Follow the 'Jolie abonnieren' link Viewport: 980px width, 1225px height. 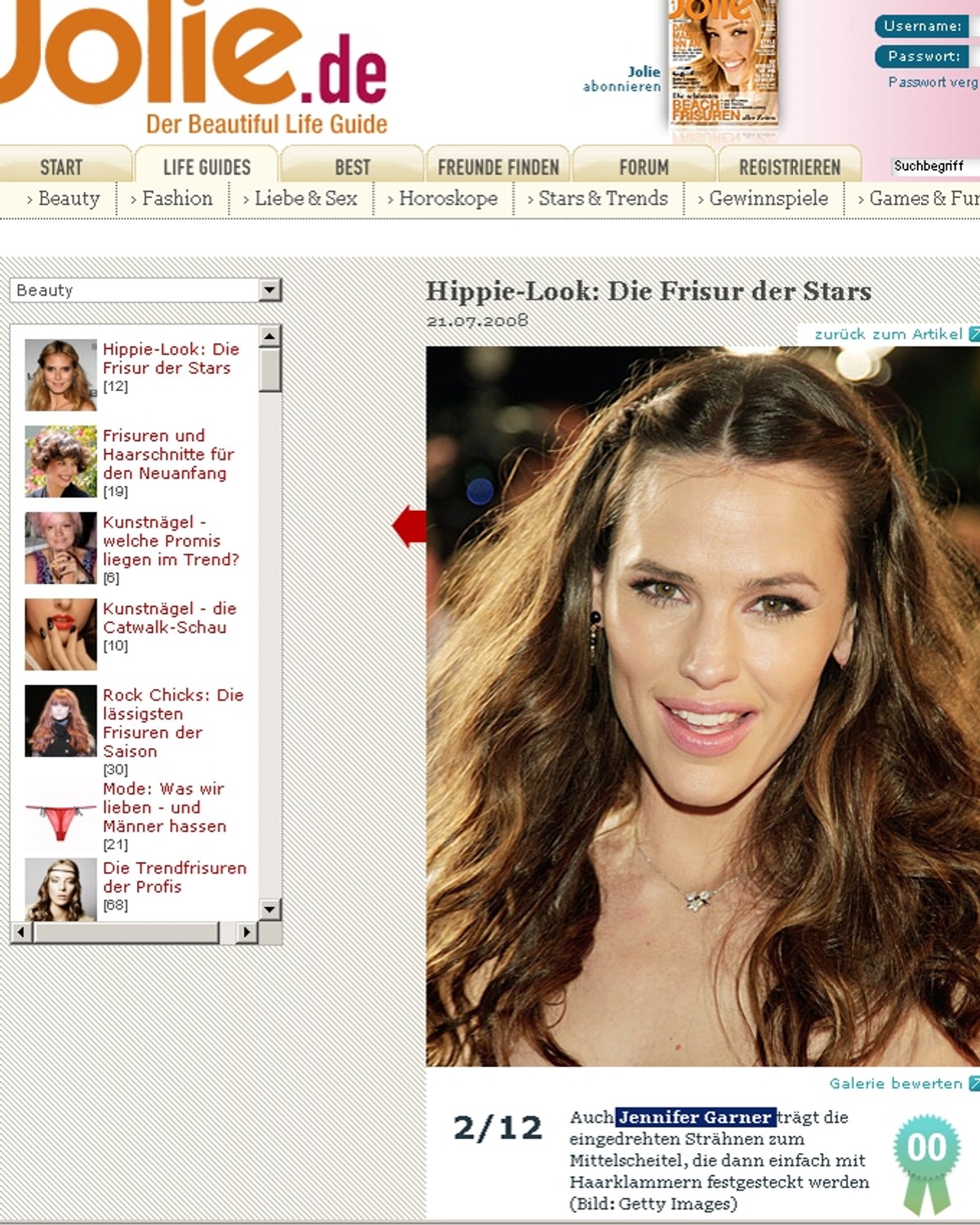tap(622, 78)
